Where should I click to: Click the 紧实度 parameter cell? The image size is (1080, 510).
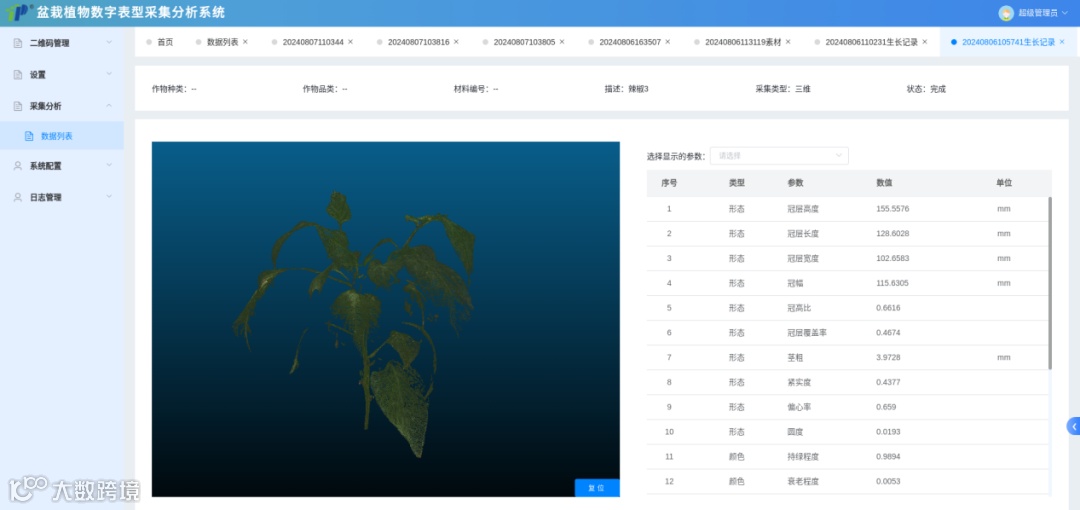point(799,382)
